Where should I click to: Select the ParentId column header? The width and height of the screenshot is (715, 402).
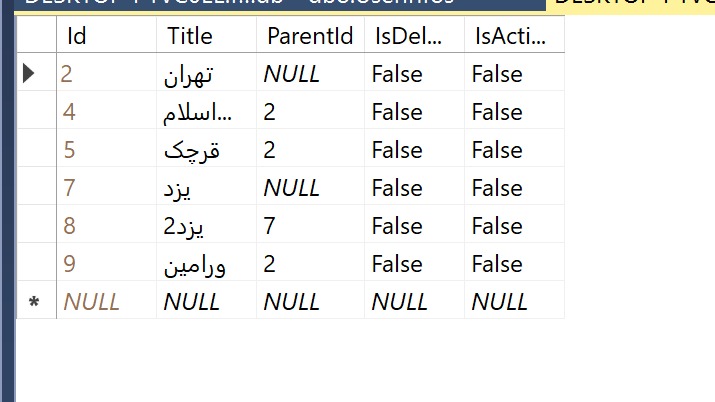coord(311,35)
